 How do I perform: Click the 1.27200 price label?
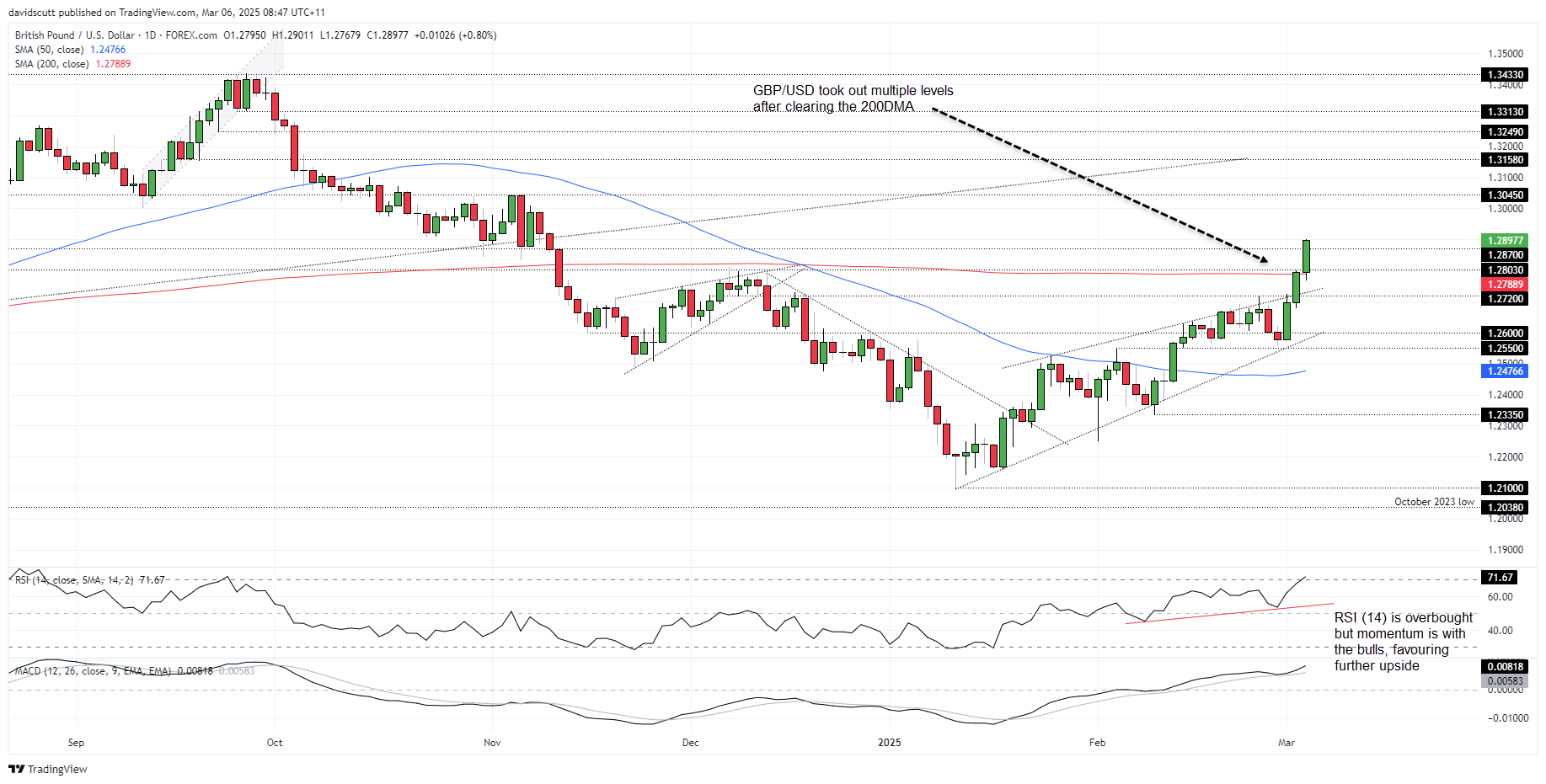1506,299
